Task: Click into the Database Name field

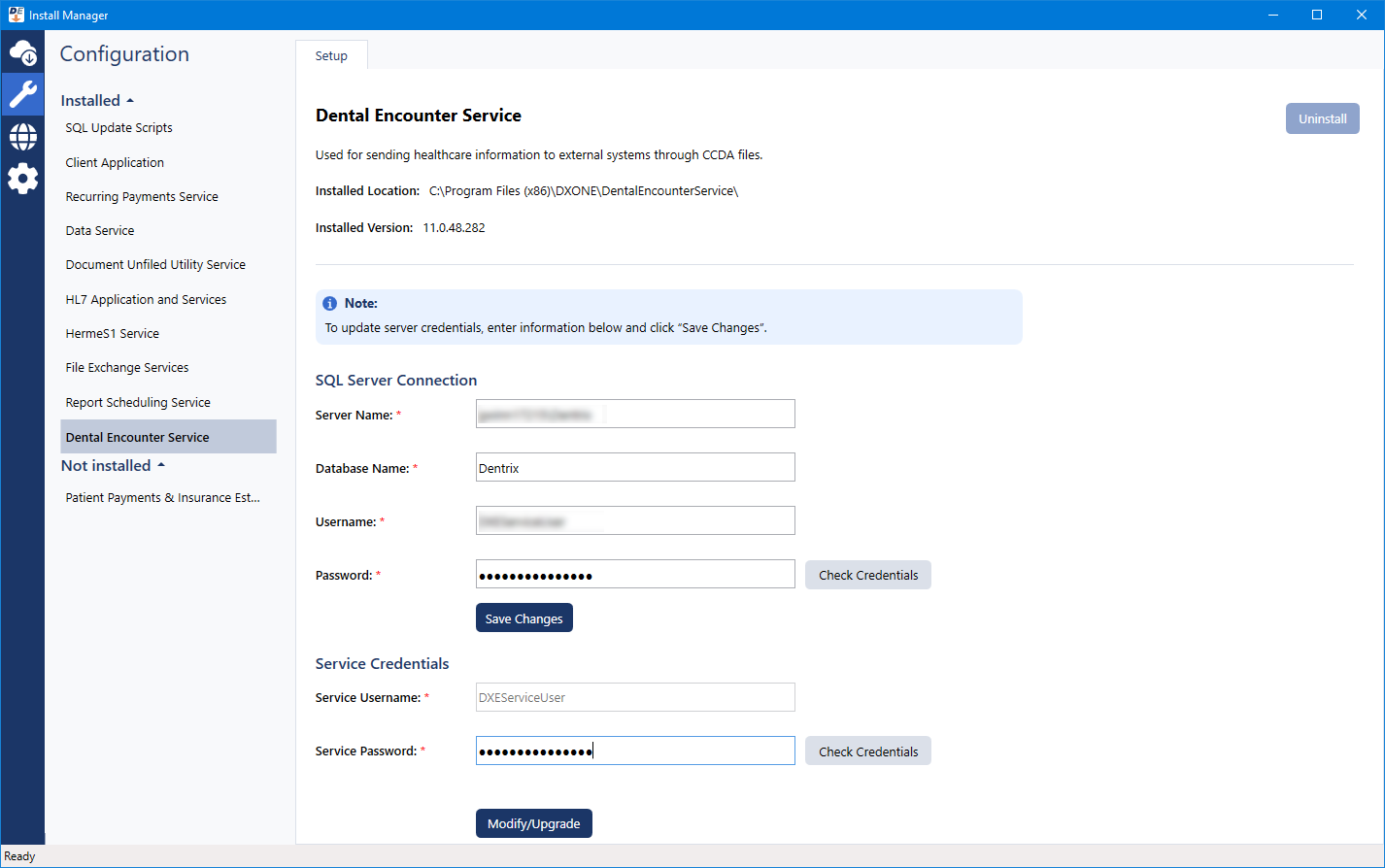Action: [635, 468]
